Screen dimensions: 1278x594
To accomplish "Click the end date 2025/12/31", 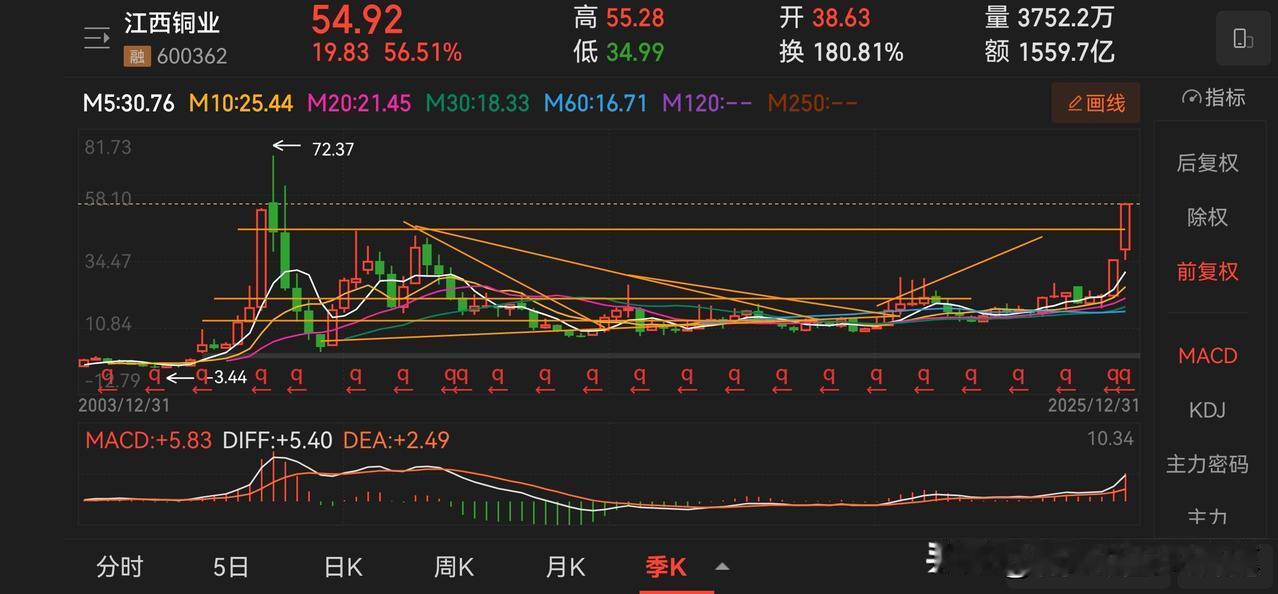I will click(1093, 406).
